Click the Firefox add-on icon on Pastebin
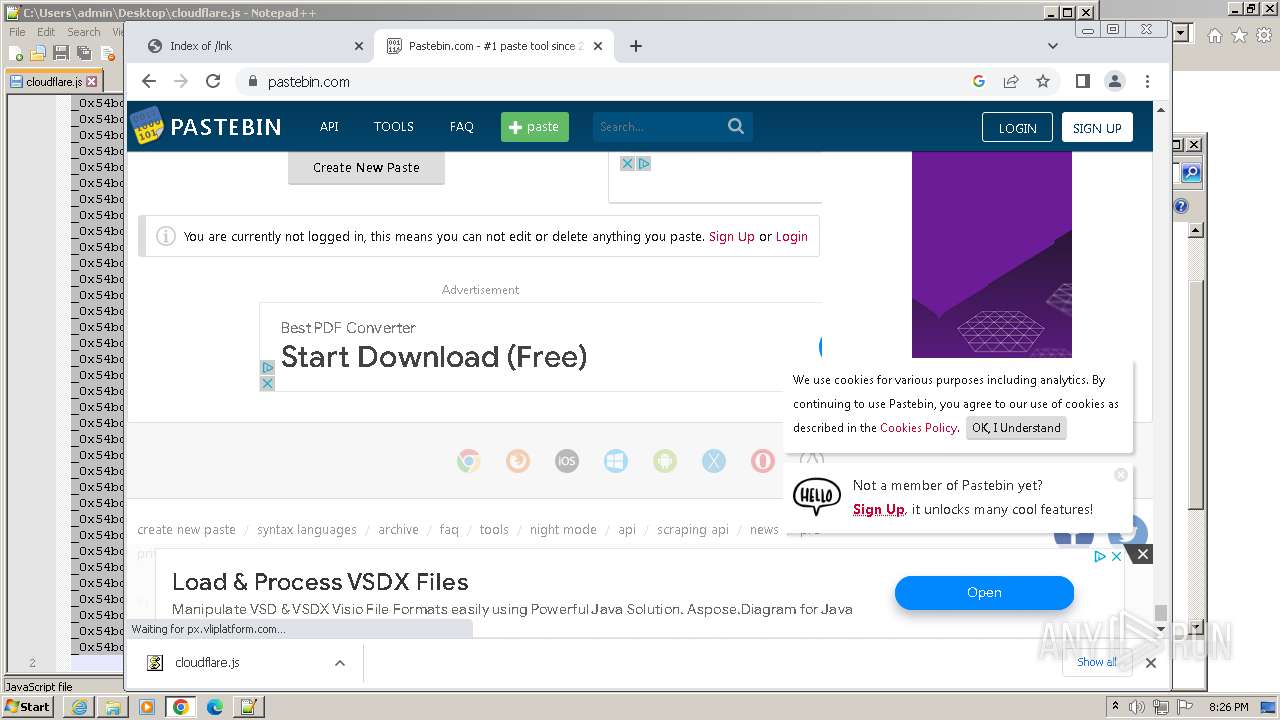The width and height of the screenshot is (1280, 720). pos(518,461)
